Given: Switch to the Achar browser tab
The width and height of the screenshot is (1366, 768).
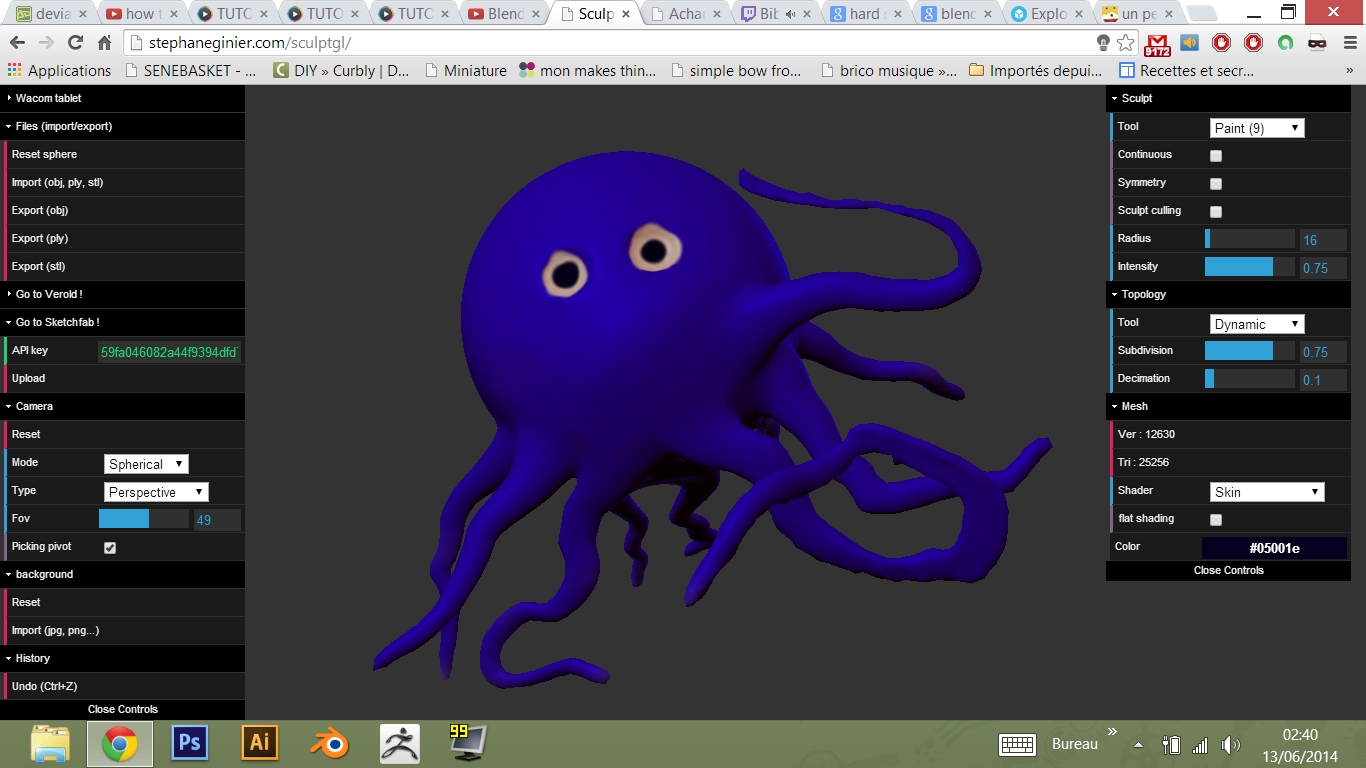Looking at the screenshot, I should pyautogui.click(x=685, y=14).
